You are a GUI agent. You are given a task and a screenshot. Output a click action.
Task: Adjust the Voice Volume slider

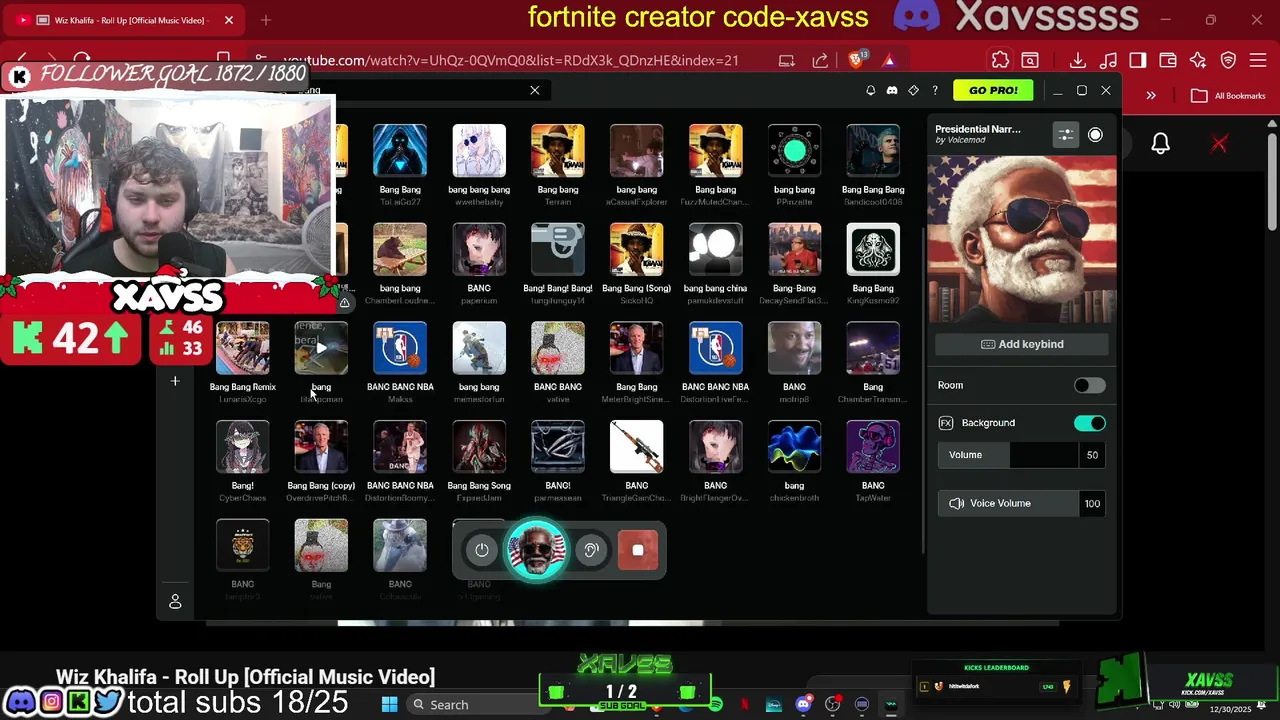[x=1008, y=503]
